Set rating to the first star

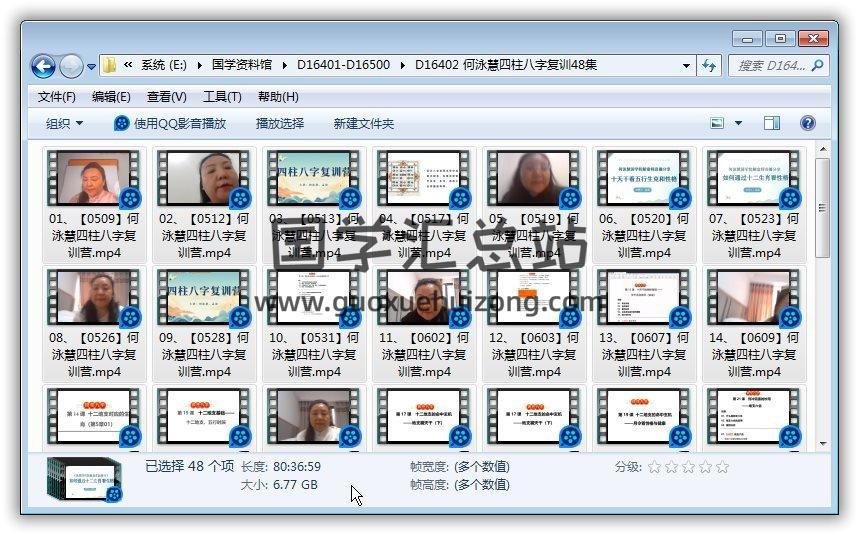(x=655, y=467)
